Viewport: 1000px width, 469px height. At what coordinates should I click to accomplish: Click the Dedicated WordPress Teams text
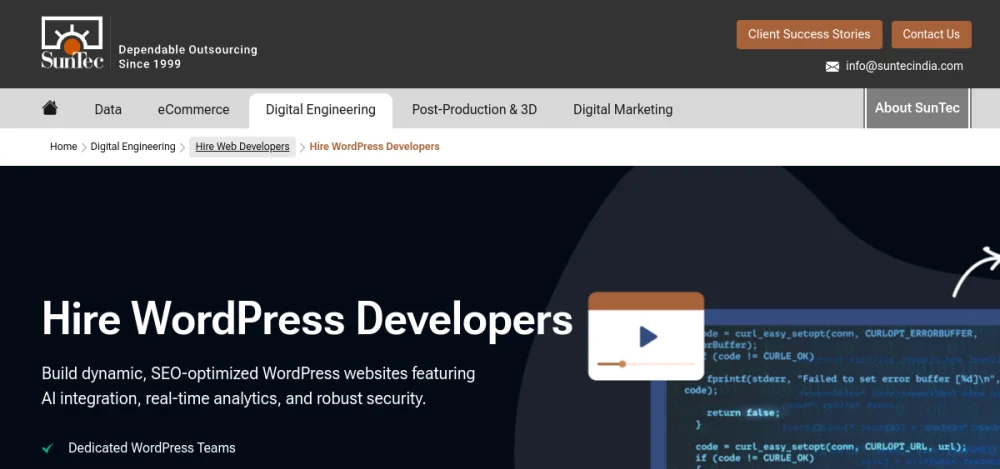click(x=152, y=448)
